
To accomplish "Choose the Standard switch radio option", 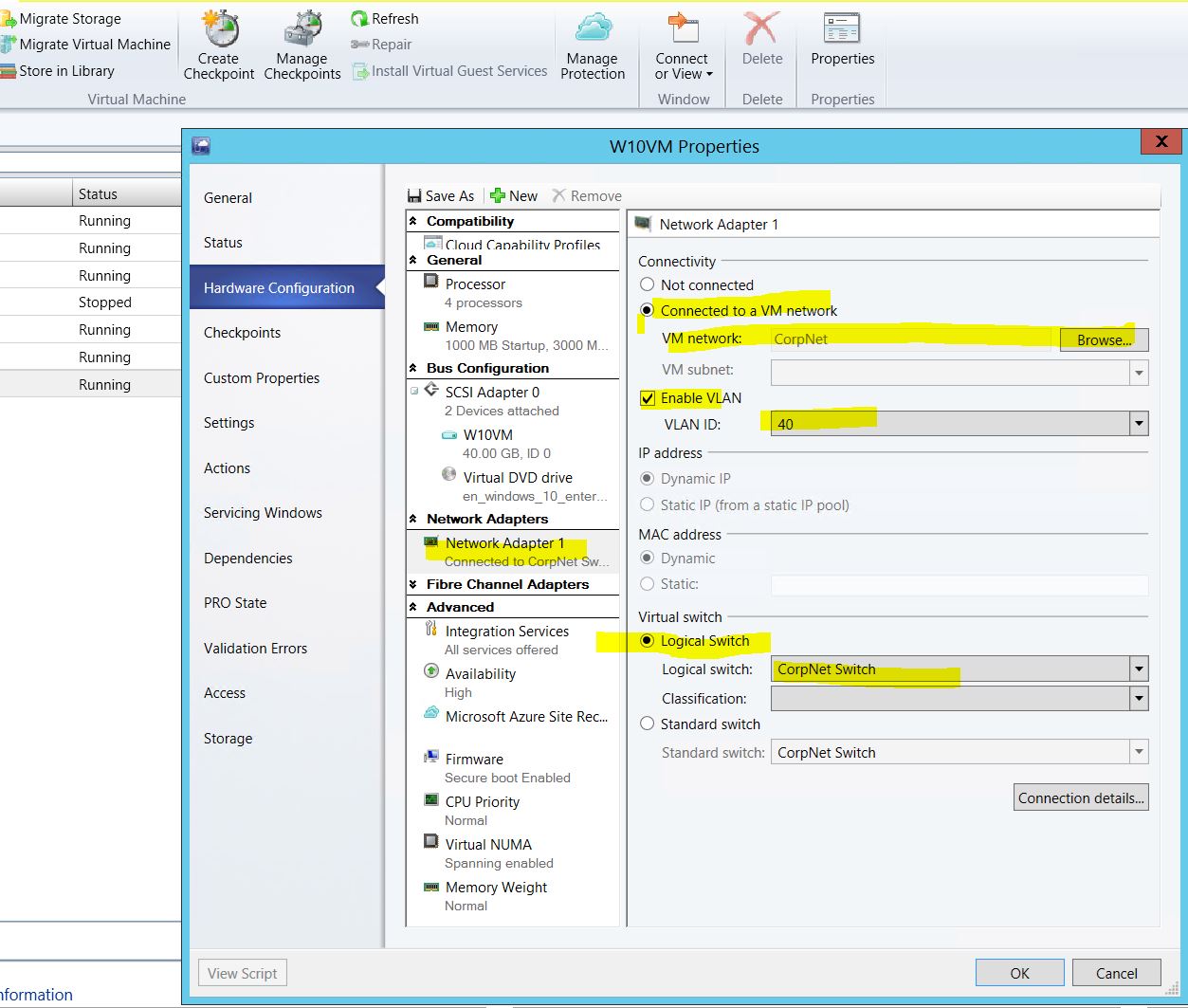I will coord(648,724).
